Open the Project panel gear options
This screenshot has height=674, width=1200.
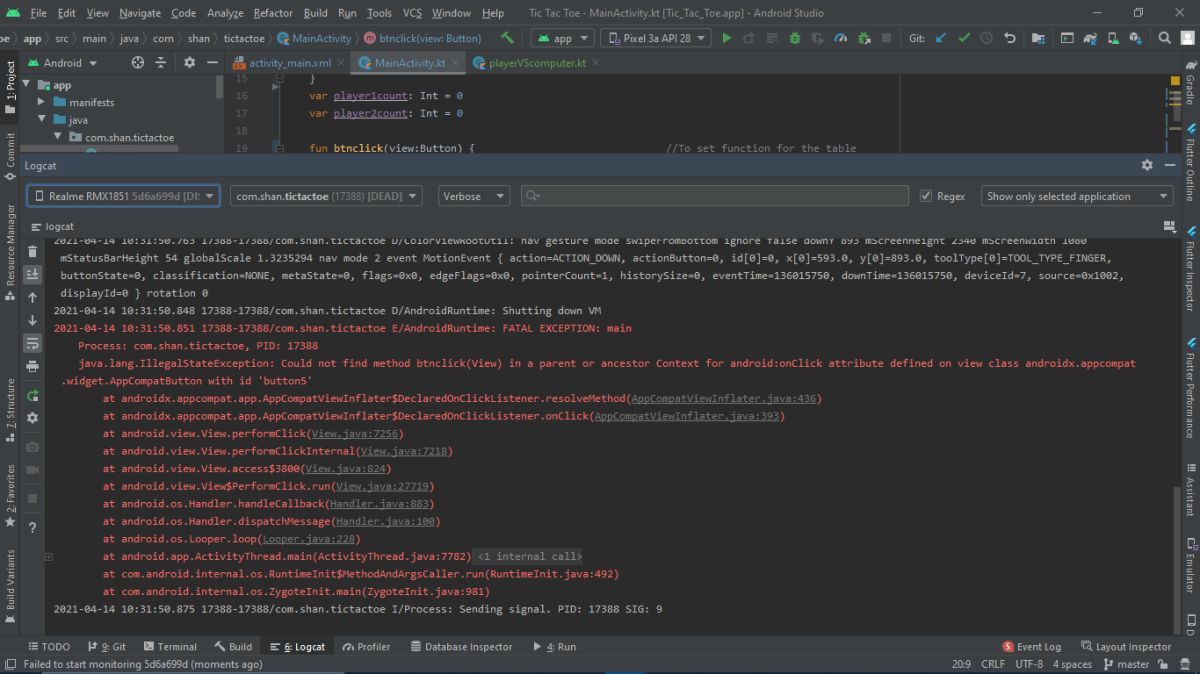(189, 62)
